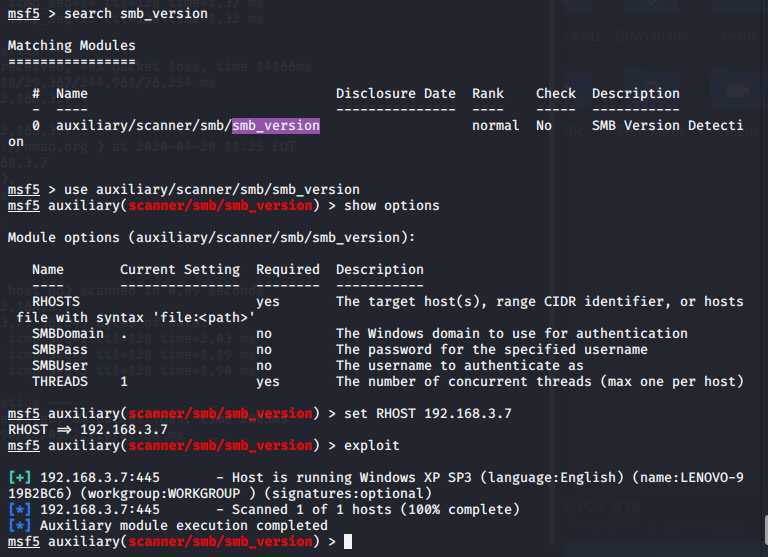Click the THREADS option name
The width and height of the screenshot is (768, 557).
[x=60, y=382]
